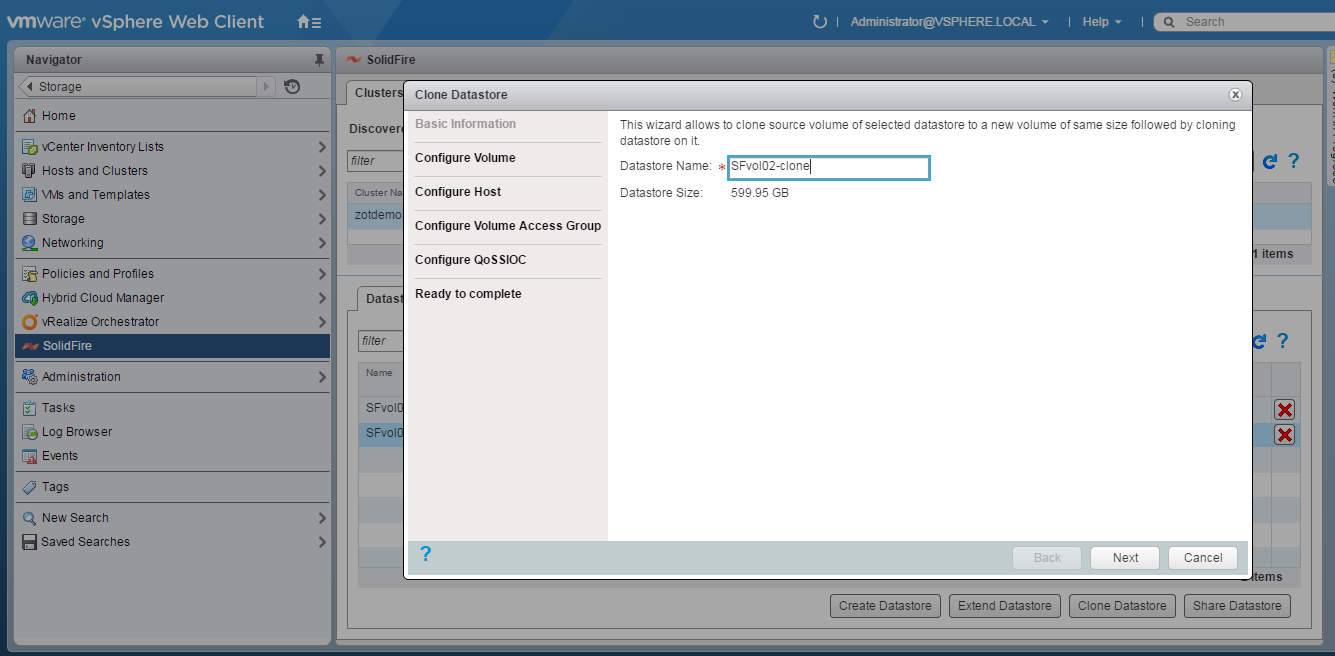
Task: Click the Datastore Name input field
Action: point(829,167)
